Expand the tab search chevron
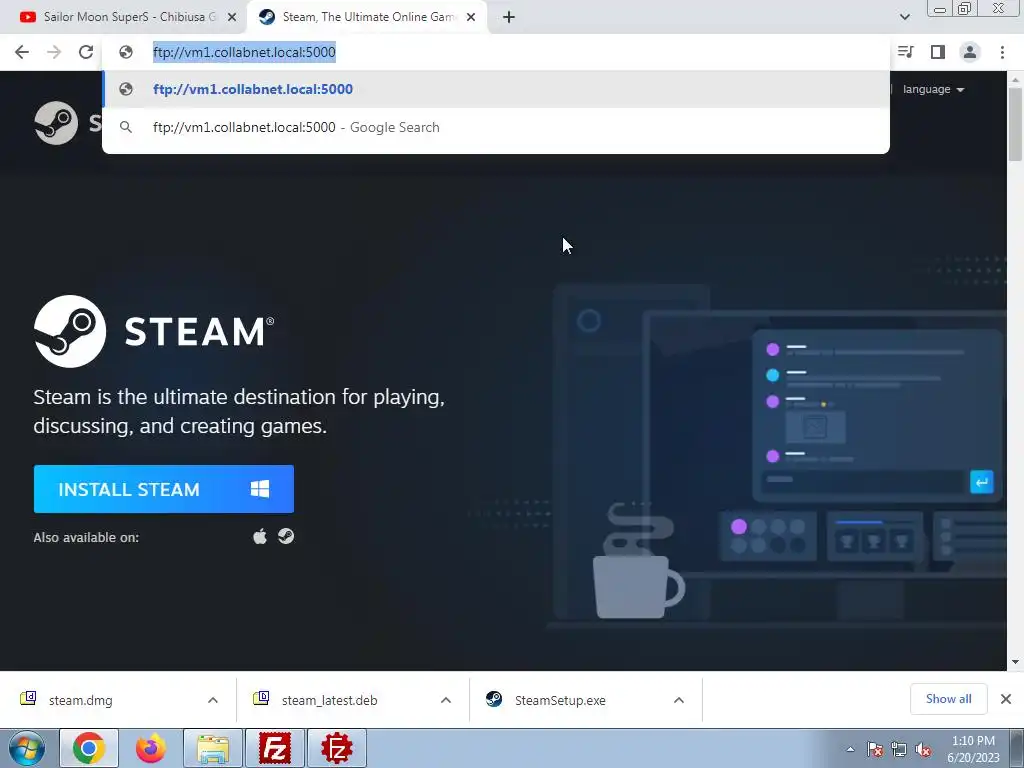1024x768 pixels. (x=904, y=17)
